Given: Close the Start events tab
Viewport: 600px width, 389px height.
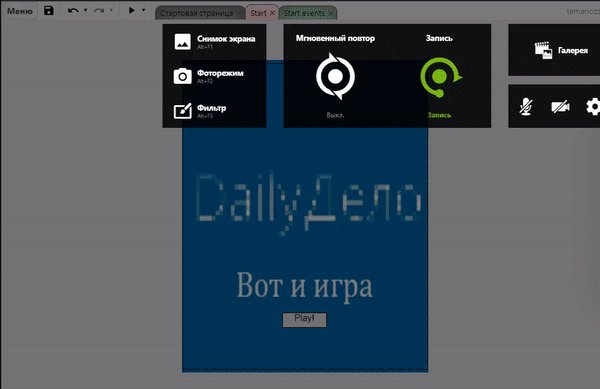Looking at the screenshot, I should pyautogui.click(x=331, y=13).
